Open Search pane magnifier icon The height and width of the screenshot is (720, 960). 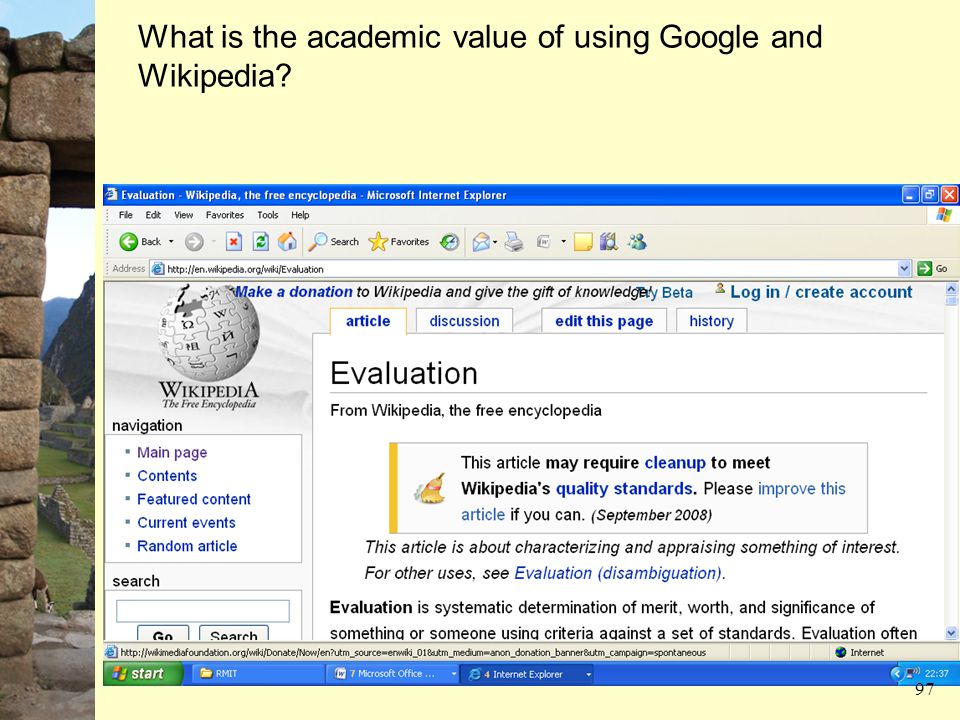coord(317,242)
